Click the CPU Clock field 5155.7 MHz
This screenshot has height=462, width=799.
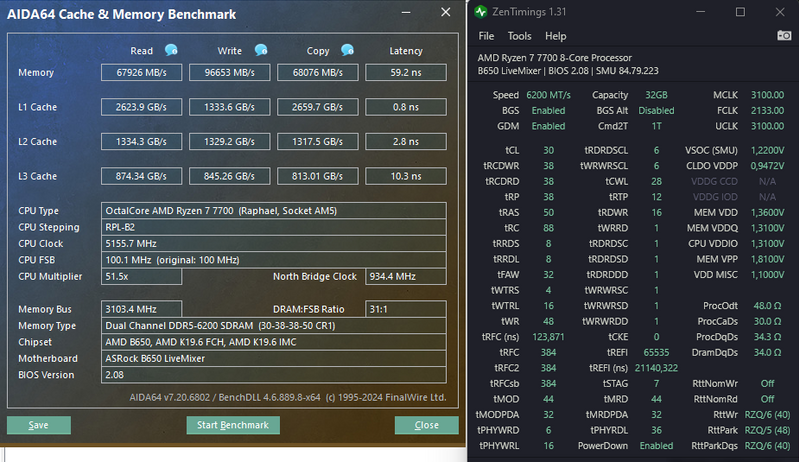274,243
